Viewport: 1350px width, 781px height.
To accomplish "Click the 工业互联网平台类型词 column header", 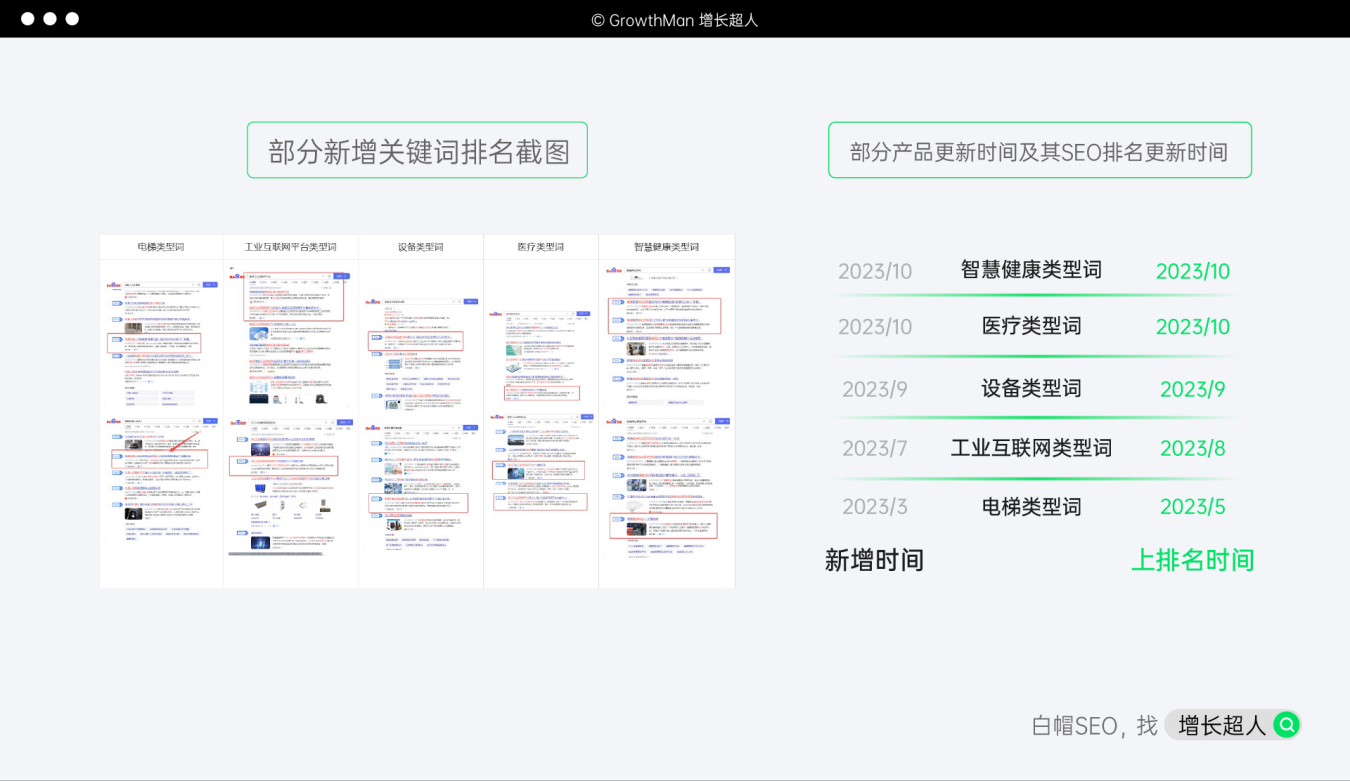I will [290, 247].
